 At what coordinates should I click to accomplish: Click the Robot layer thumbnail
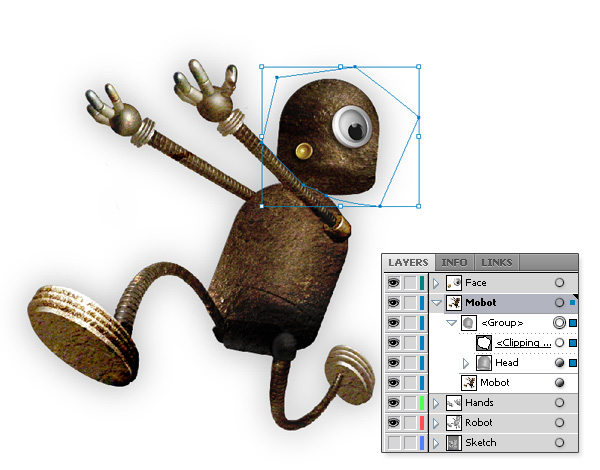454,423
